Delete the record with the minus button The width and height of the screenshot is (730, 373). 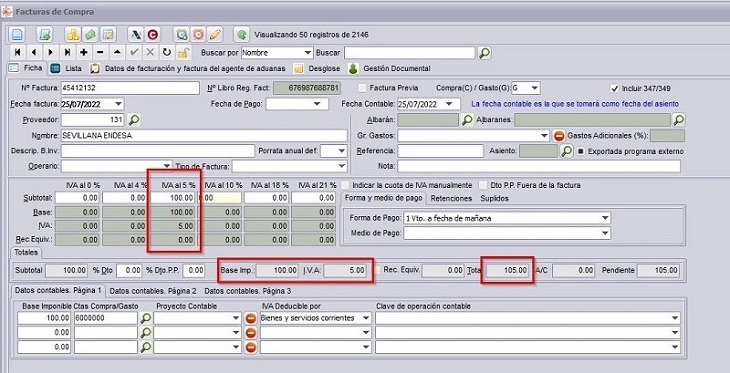click(101, 52)
